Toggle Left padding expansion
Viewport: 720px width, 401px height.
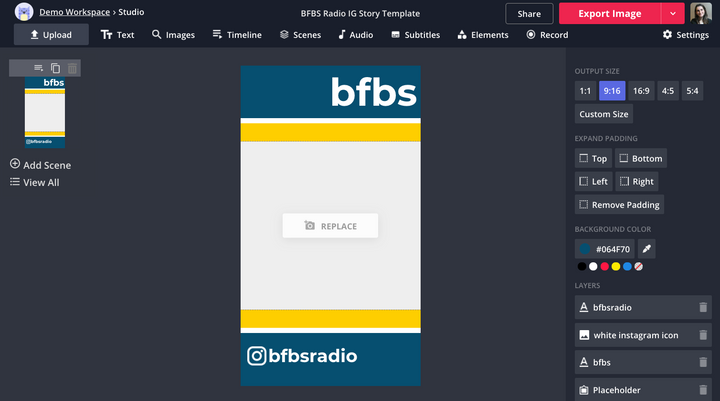pos(593,181)
